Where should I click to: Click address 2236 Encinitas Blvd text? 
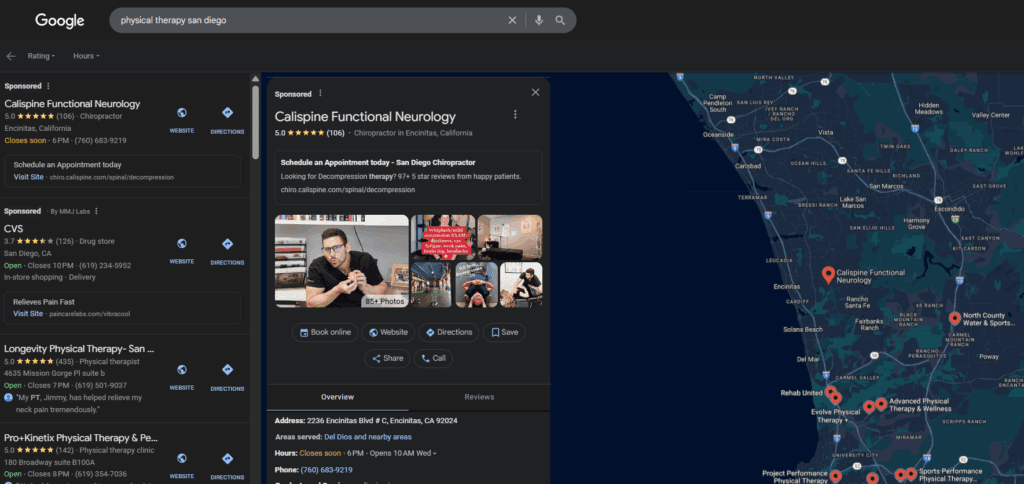(x=382, y=421)
